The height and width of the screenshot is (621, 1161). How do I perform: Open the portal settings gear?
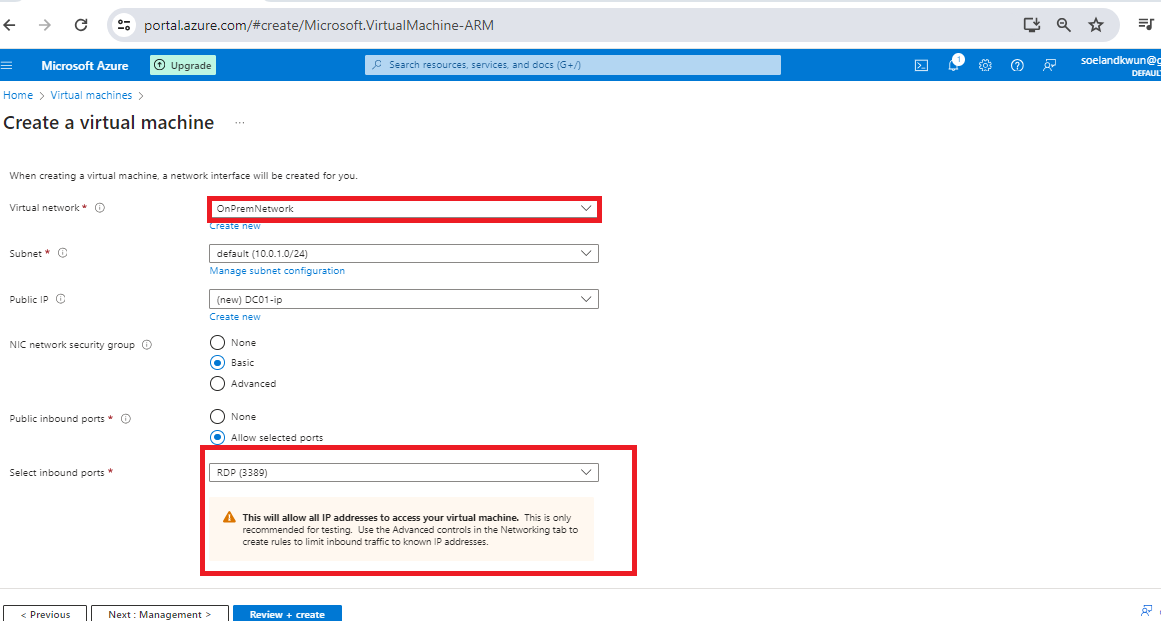coord(985,65)
